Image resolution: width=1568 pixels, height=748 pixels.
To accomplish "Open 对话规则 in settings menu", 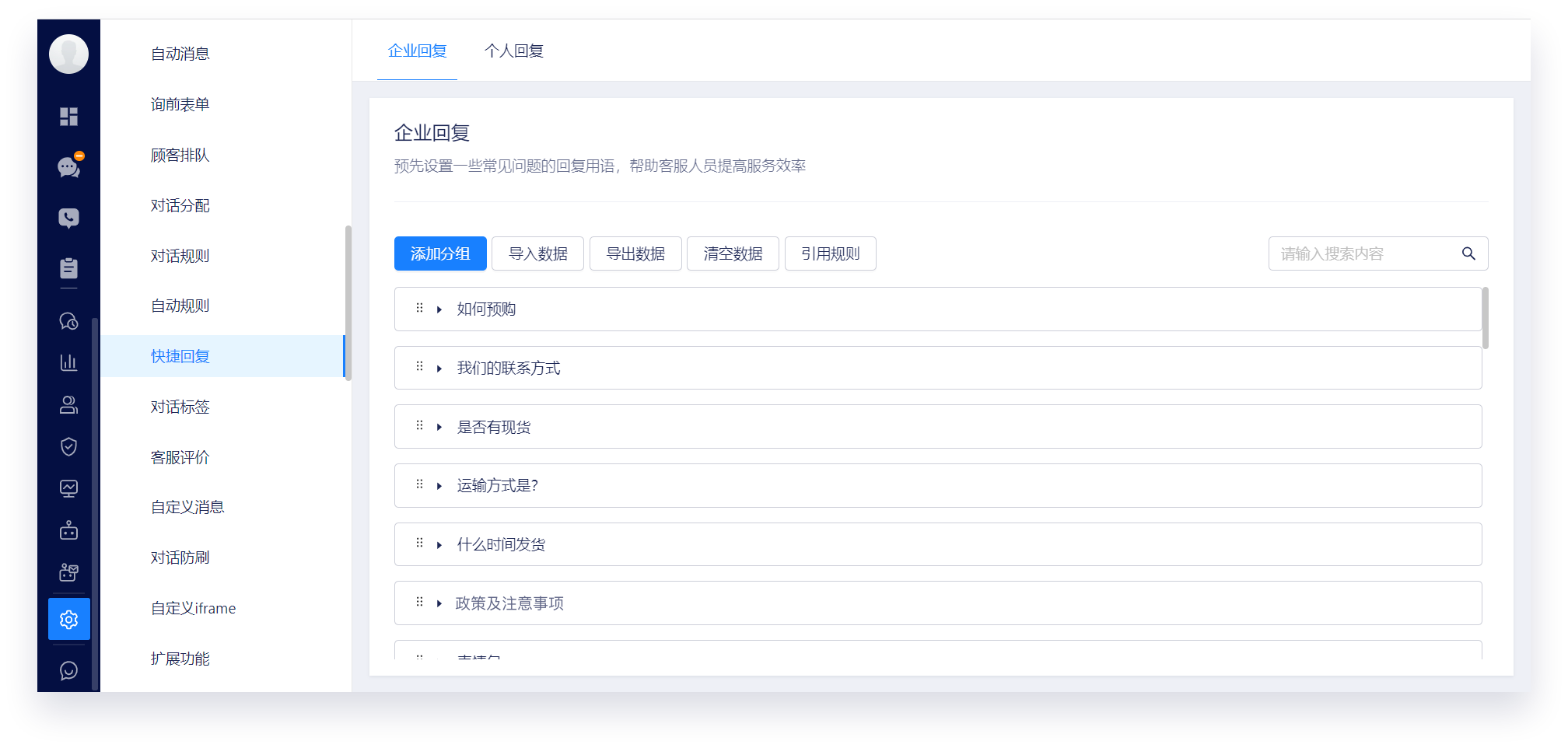I will point(180,256).
